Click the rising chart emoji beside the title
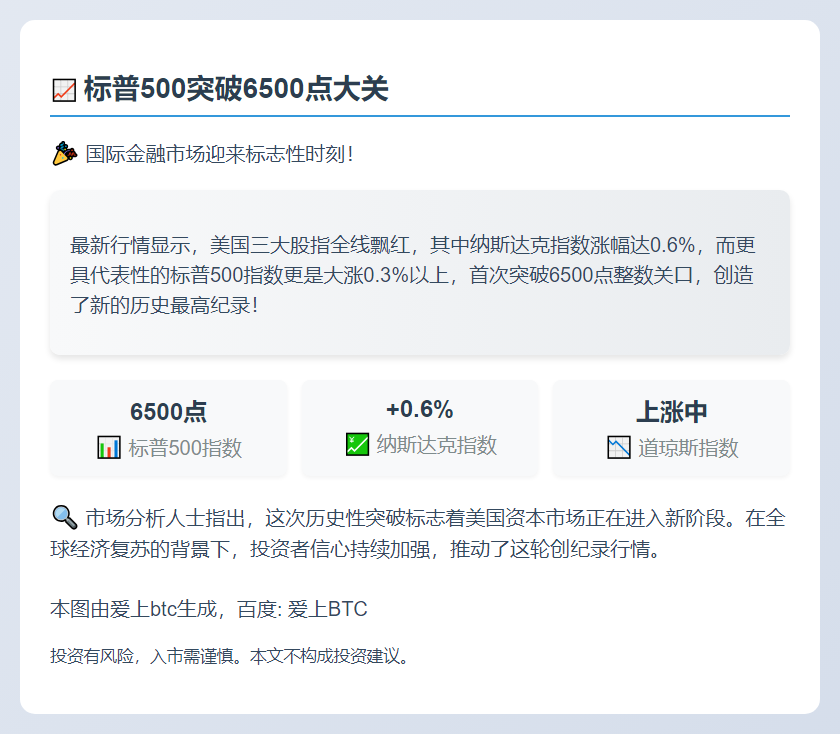Screen dimensions: 840x734 [x=63, y=90]
